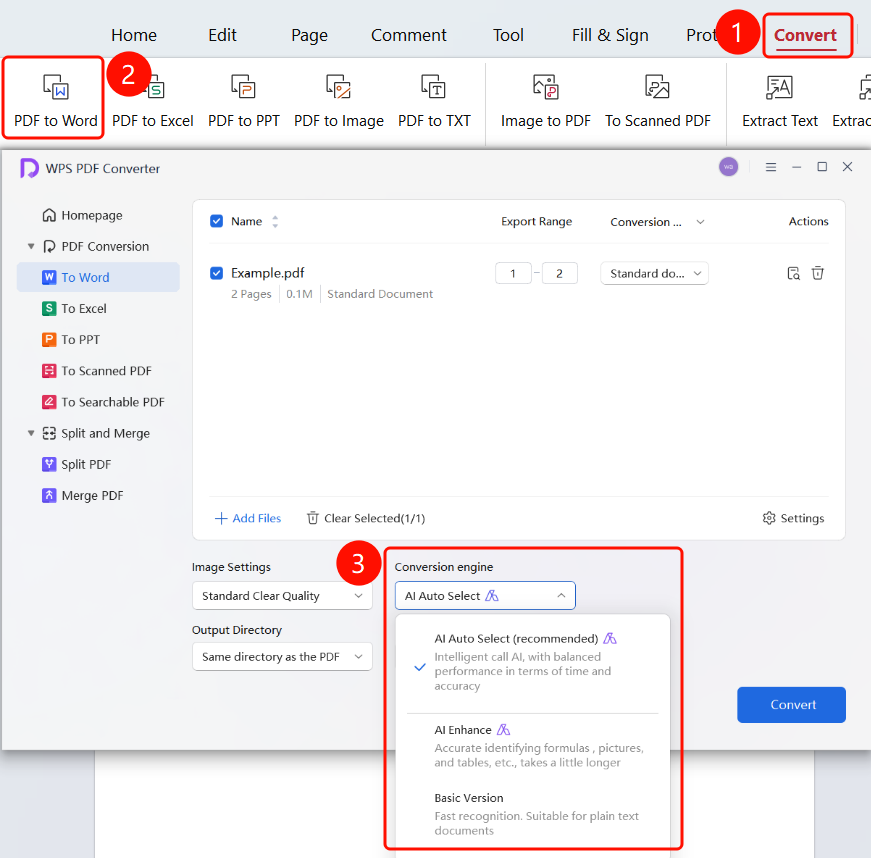Open the Standard document type dropdown
Screen dimensions: 871x858
(x=654, y=273)
